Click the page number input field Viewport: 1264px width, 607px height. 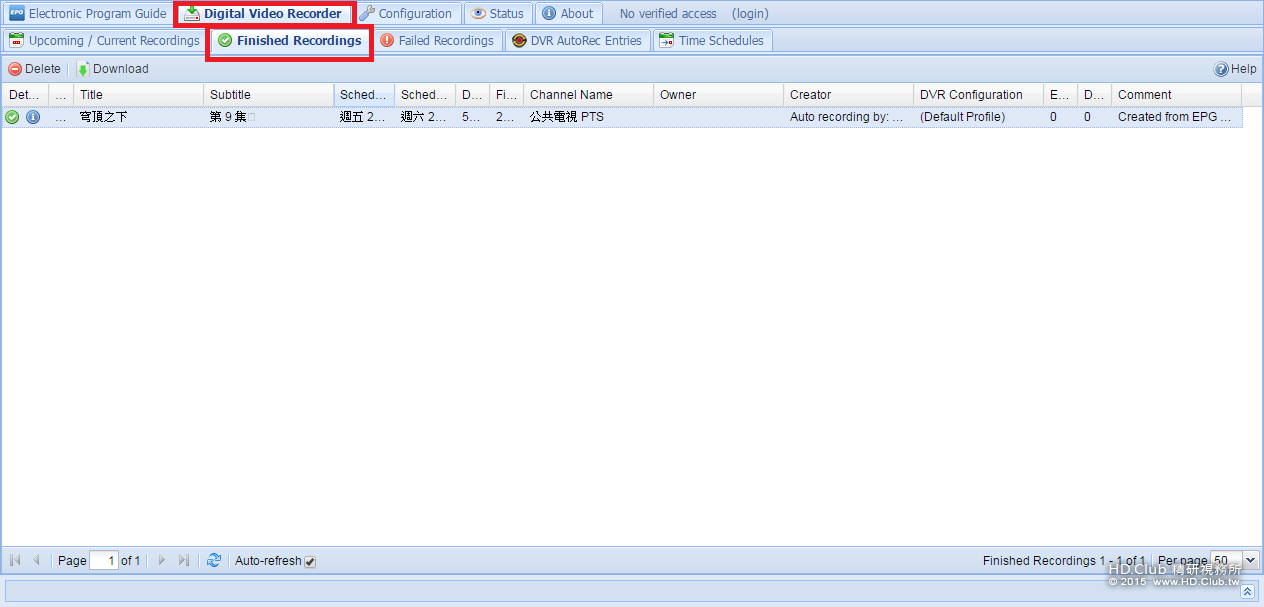104,561
